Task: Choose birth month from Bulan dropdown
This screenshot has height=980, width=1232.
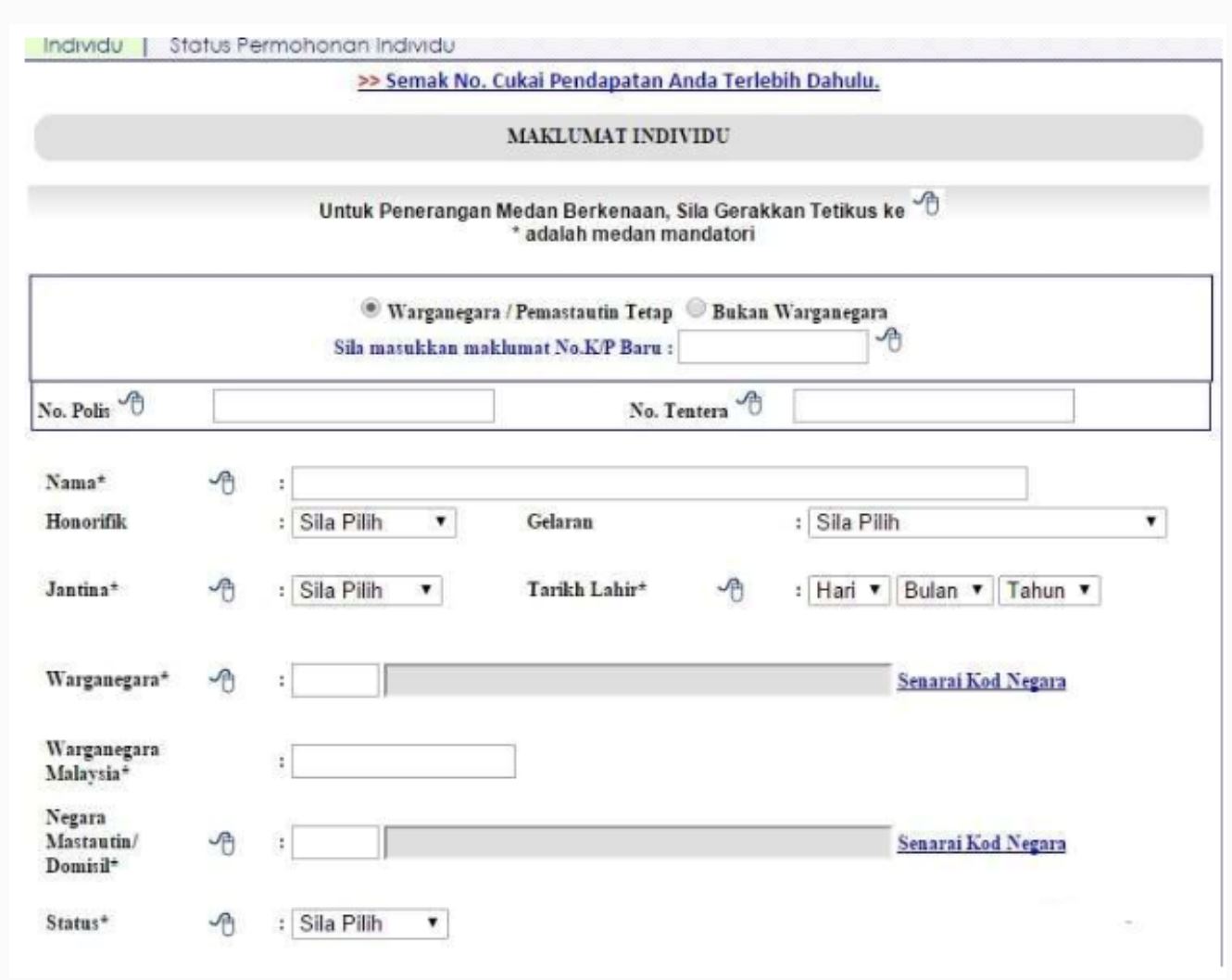Action: 944,591
